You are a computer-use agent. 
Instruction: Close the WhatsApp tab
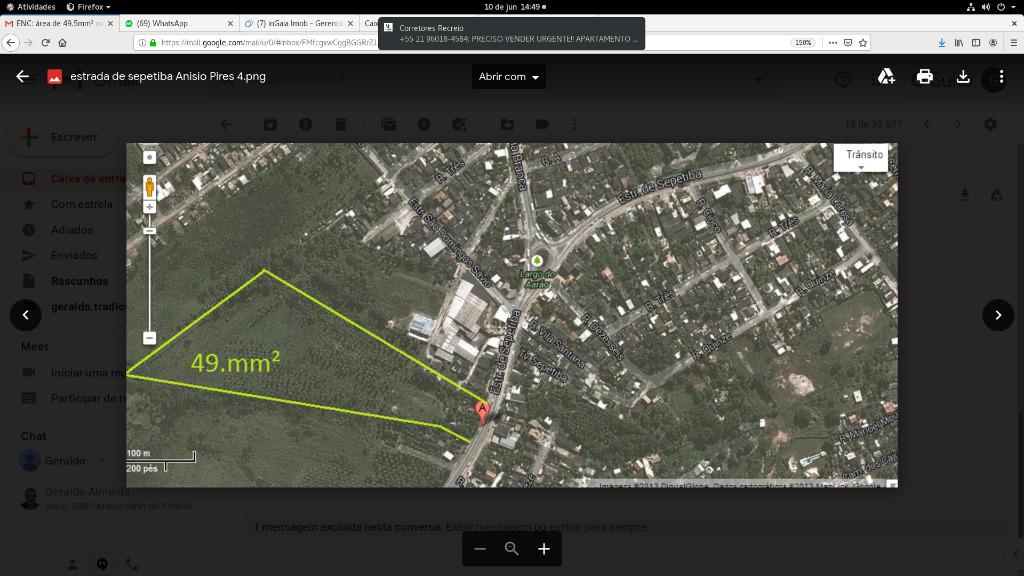pos(231,23)
